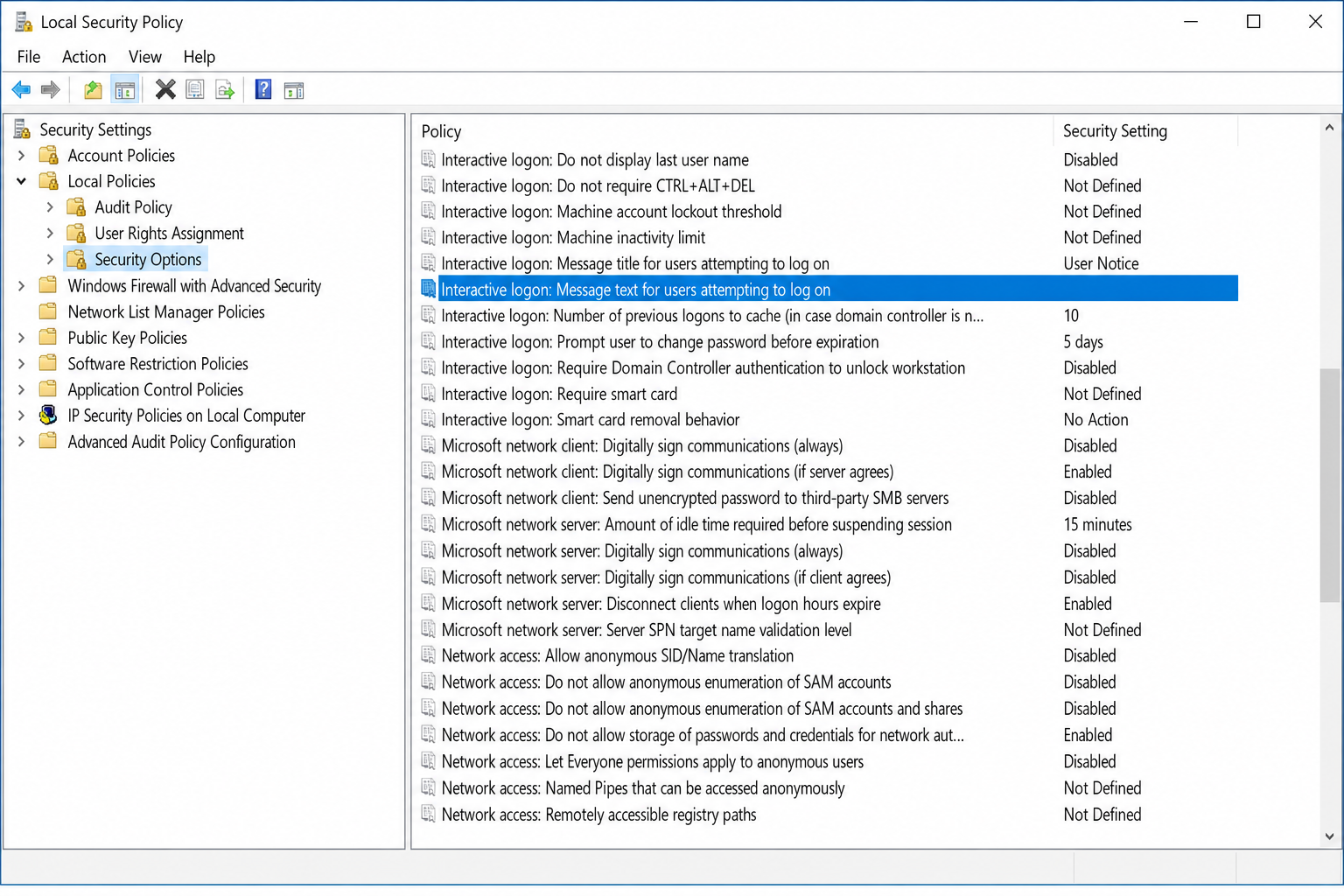Select 'Number of previous logons to cache' policy
1344x896 pixels.
[x=712, y=316]
